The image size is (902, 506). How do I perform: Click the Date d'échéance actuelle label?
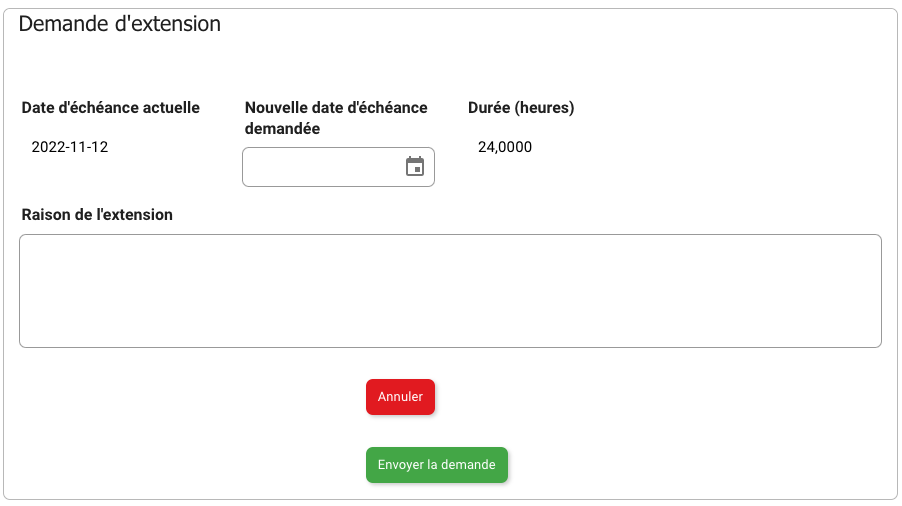pyautogui.click(x=111, y=108)
